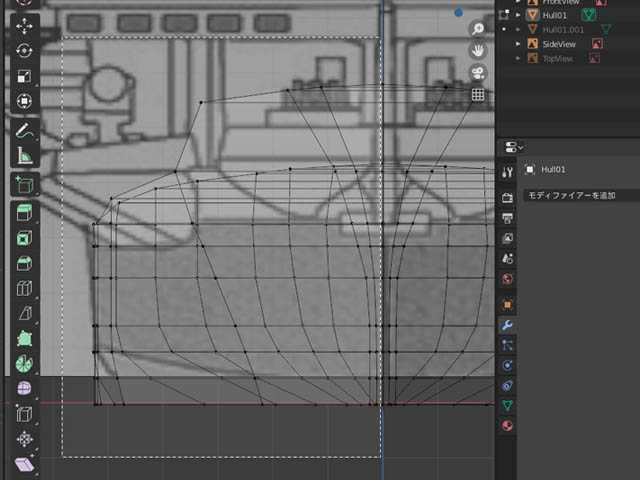Click the blue Z axis gizmo dot
Screen dimensions: 640x480
459,13
